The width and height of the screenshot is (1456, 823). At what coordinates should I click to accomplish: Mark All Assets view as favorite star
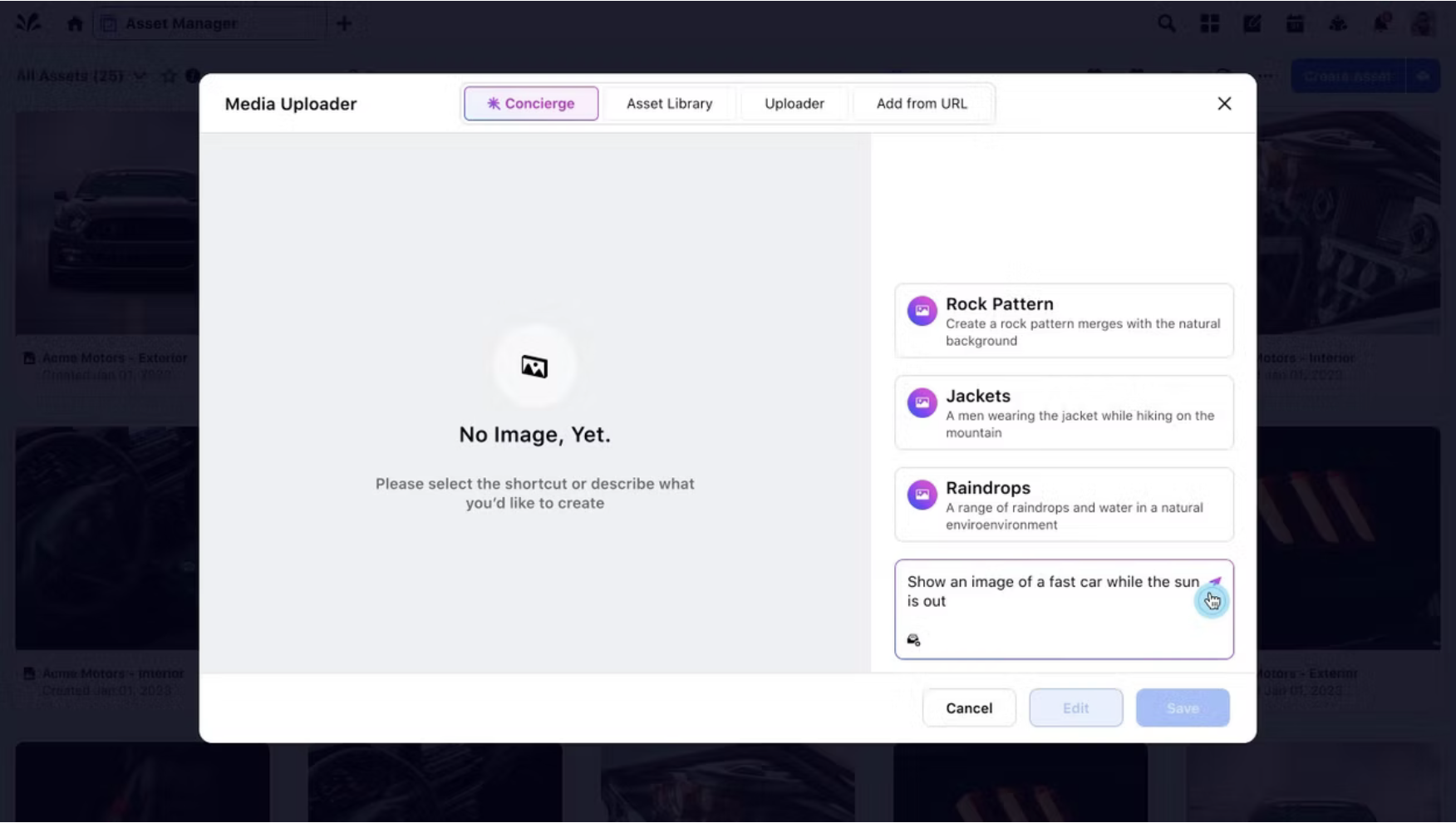[170, 76]
